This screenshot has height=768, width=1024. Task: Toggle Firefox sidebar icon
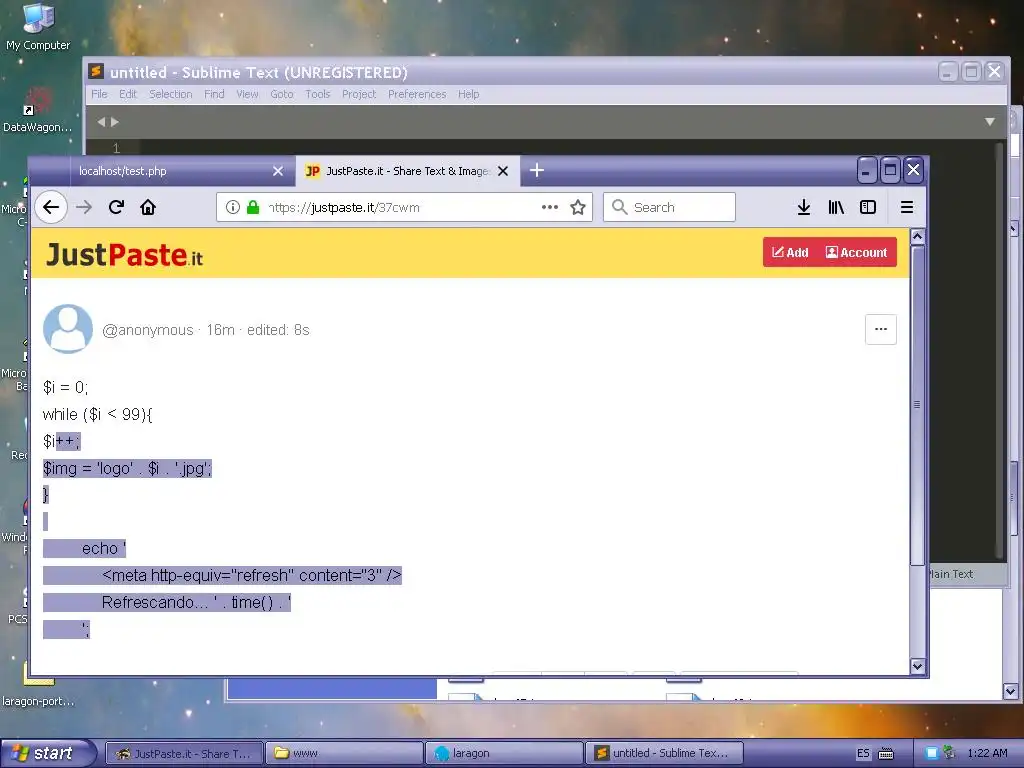point(868,208)
